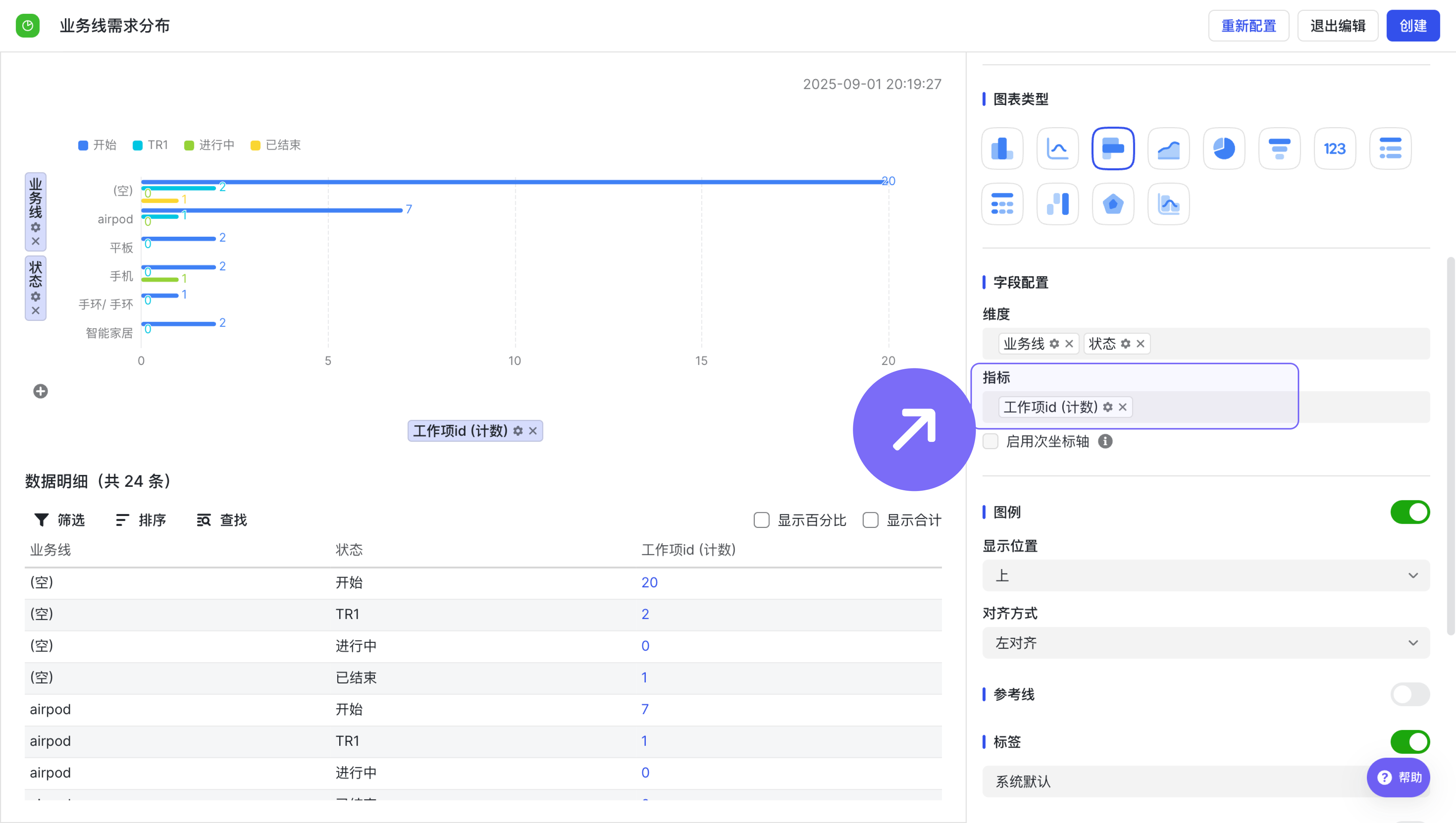
Task: Remove 状态 axis tag on chart left
Action: 36,310
